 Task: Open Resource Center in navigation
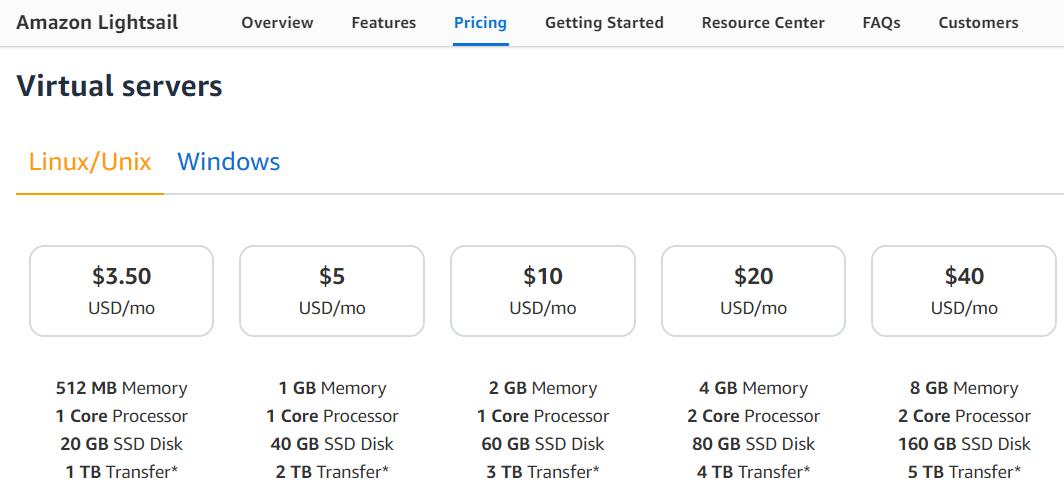(x=763, y=22)
